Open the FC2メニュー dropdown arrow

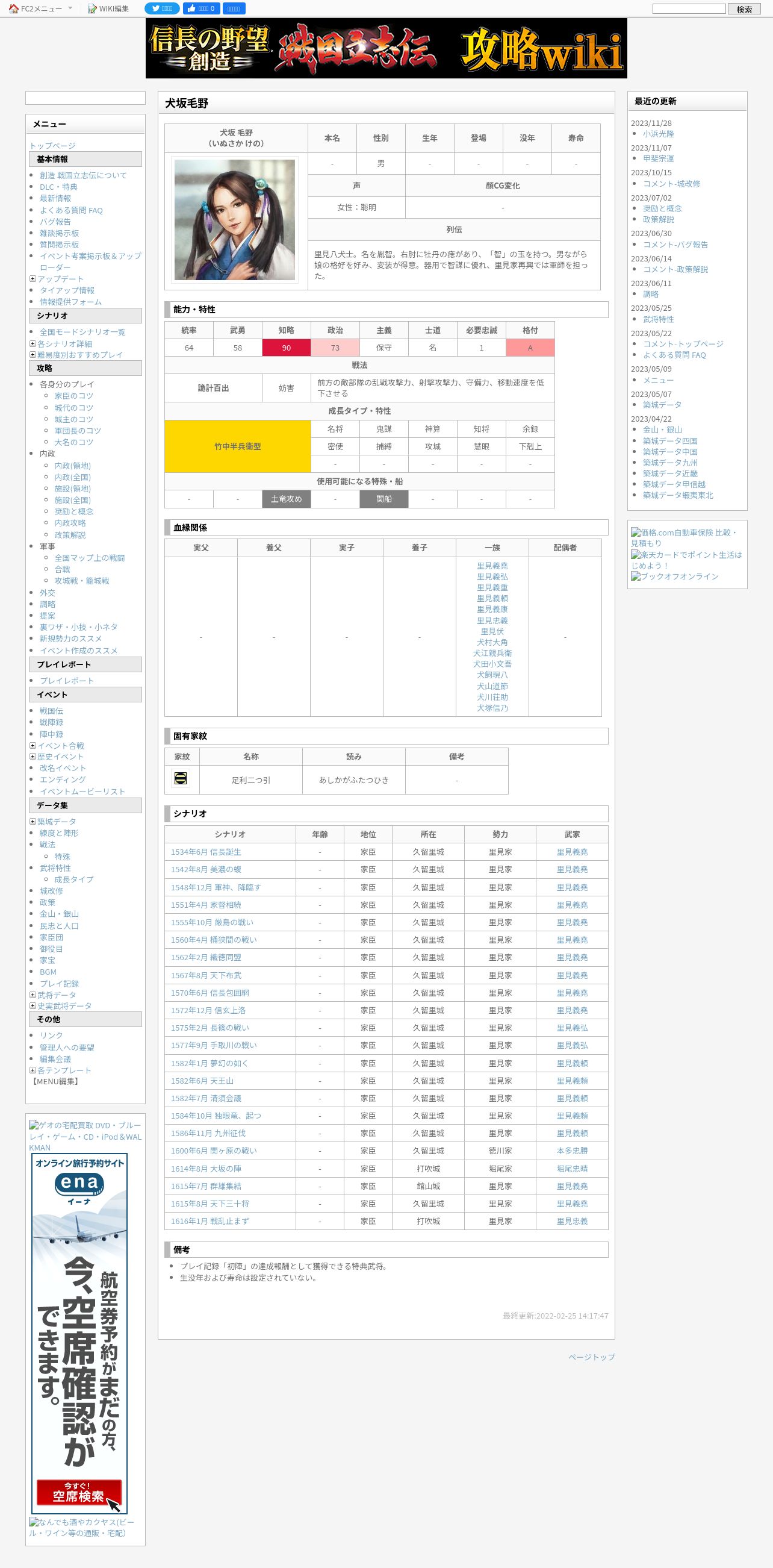click(x=70, y=8)
